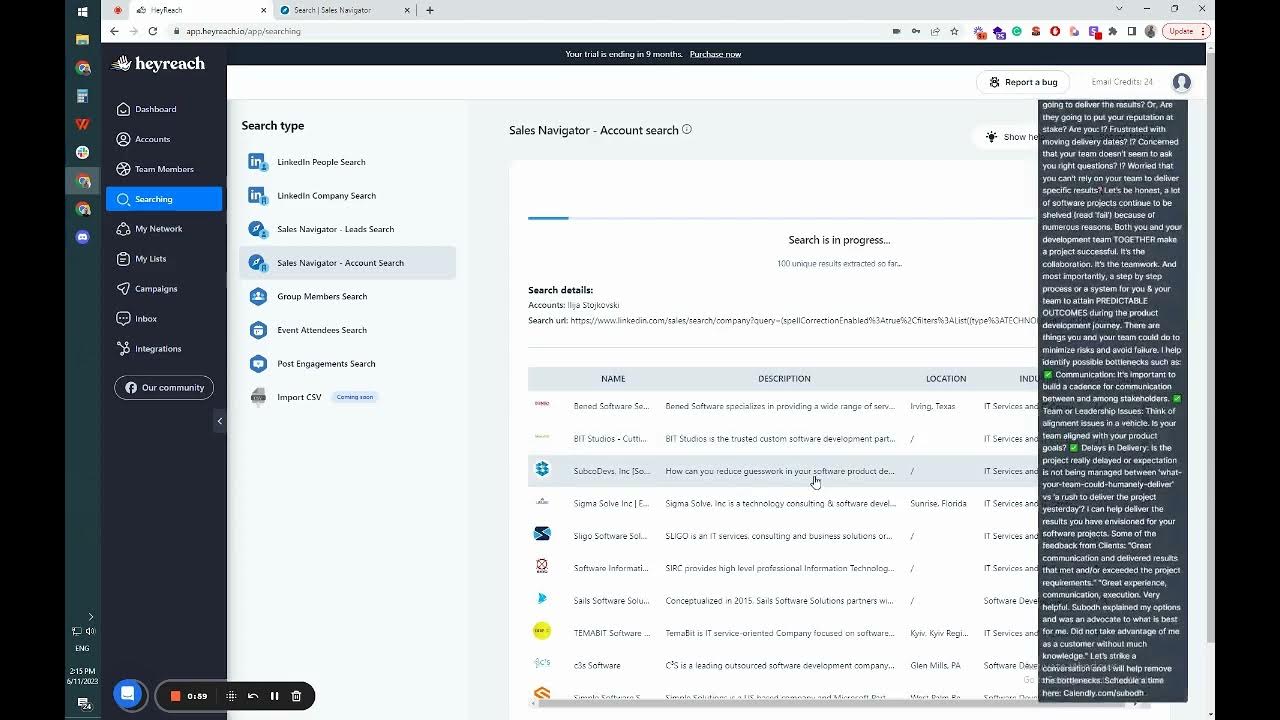The height and width of the screenshot is (720, 1280).
Task: Click SubcoDevs. Inc logo icon
Action: click(x=542, y=469)
